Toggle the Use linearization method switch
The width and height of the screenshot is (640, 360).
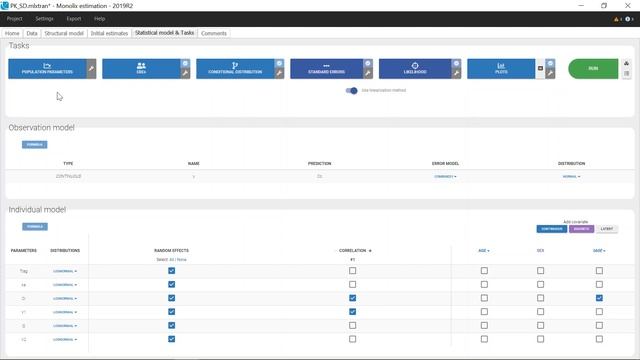pos(351,91)
